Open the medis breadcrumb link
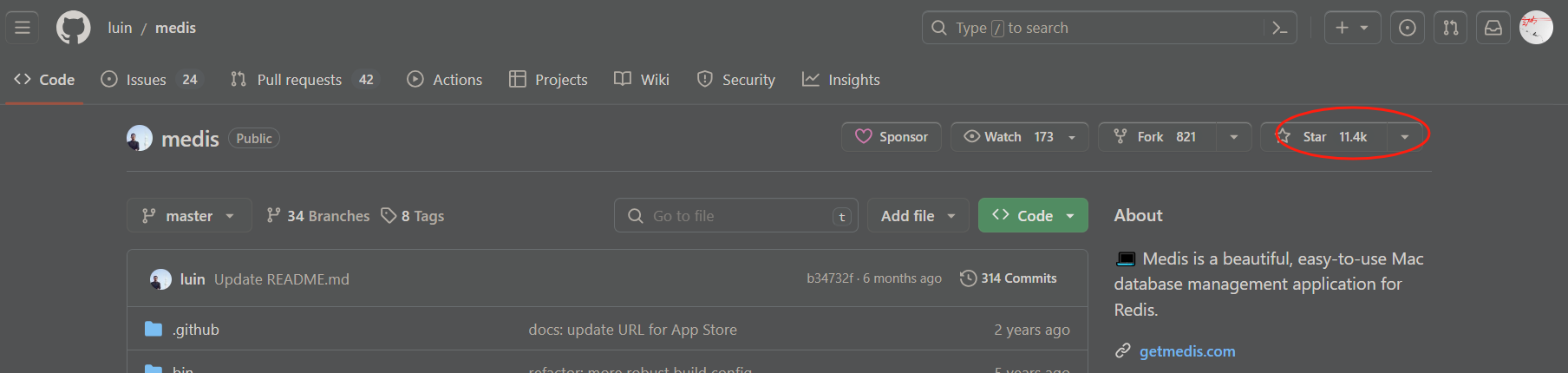This screenshot has width=1568, height=373. point(175,28)
